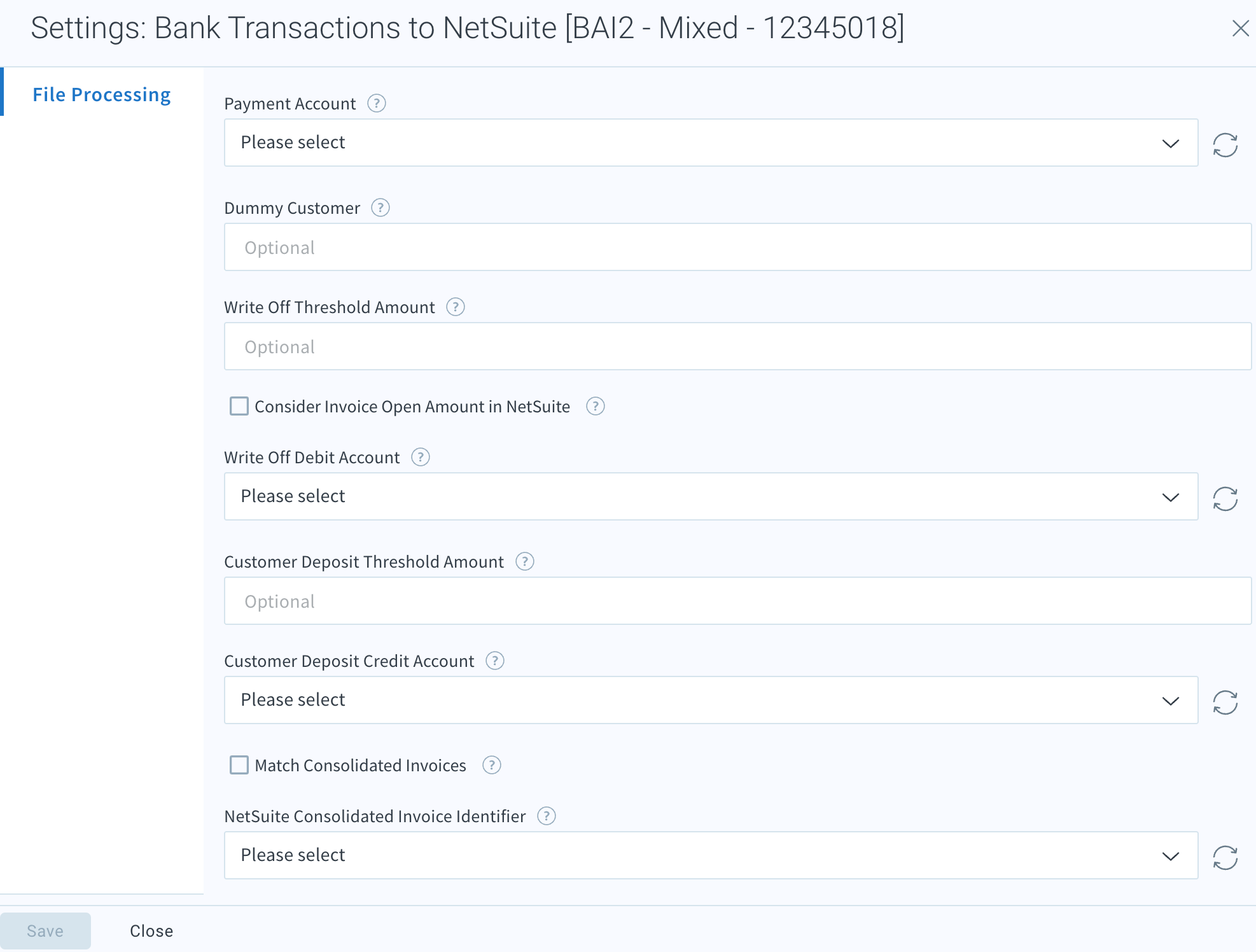
Task: Refresh NetSuite Consolidated Invoice Identifier list
Action: (x=1225, y=857)
